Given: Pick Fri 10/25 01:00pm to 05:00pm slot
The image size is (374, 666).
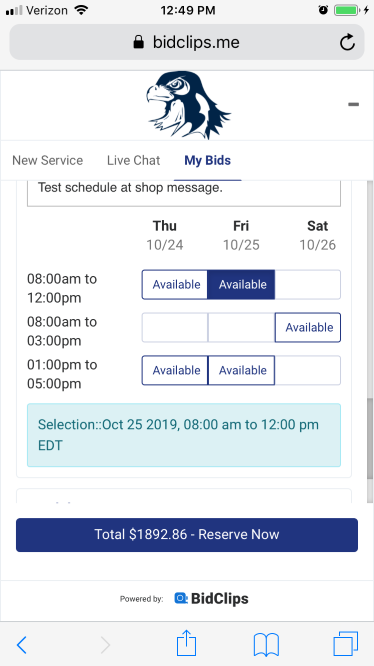Looking at the screenshot, I should point(241,370).
